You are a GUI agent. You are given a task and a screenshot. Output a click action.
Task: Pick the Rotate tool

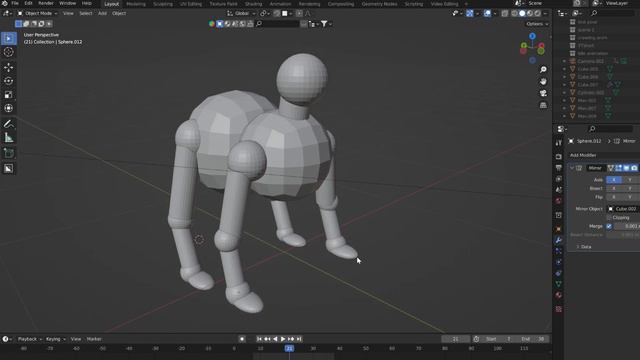pyautogui.click(x=9, y=81)
